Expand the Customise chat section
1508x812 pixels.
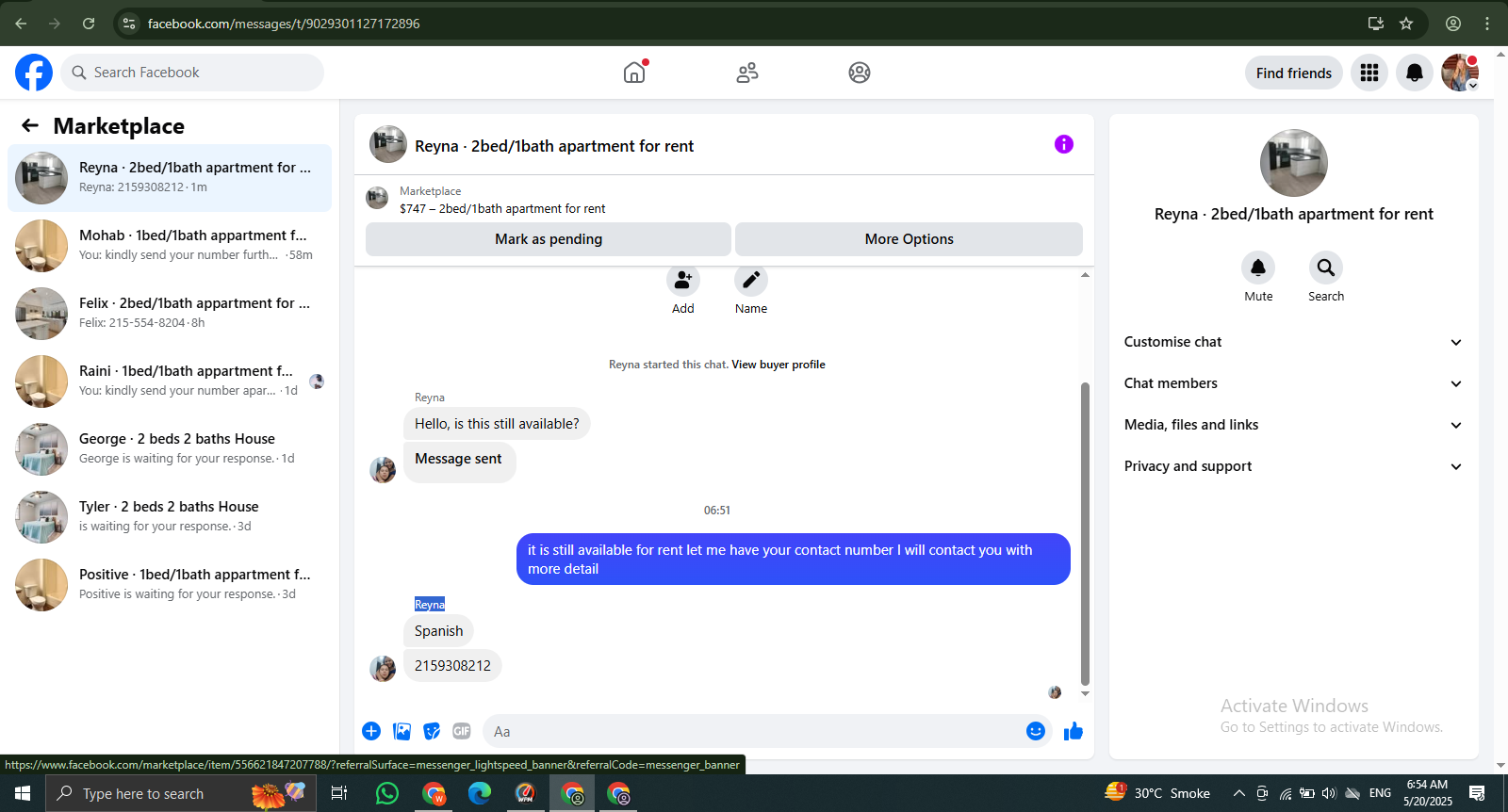click(1294, 342)
